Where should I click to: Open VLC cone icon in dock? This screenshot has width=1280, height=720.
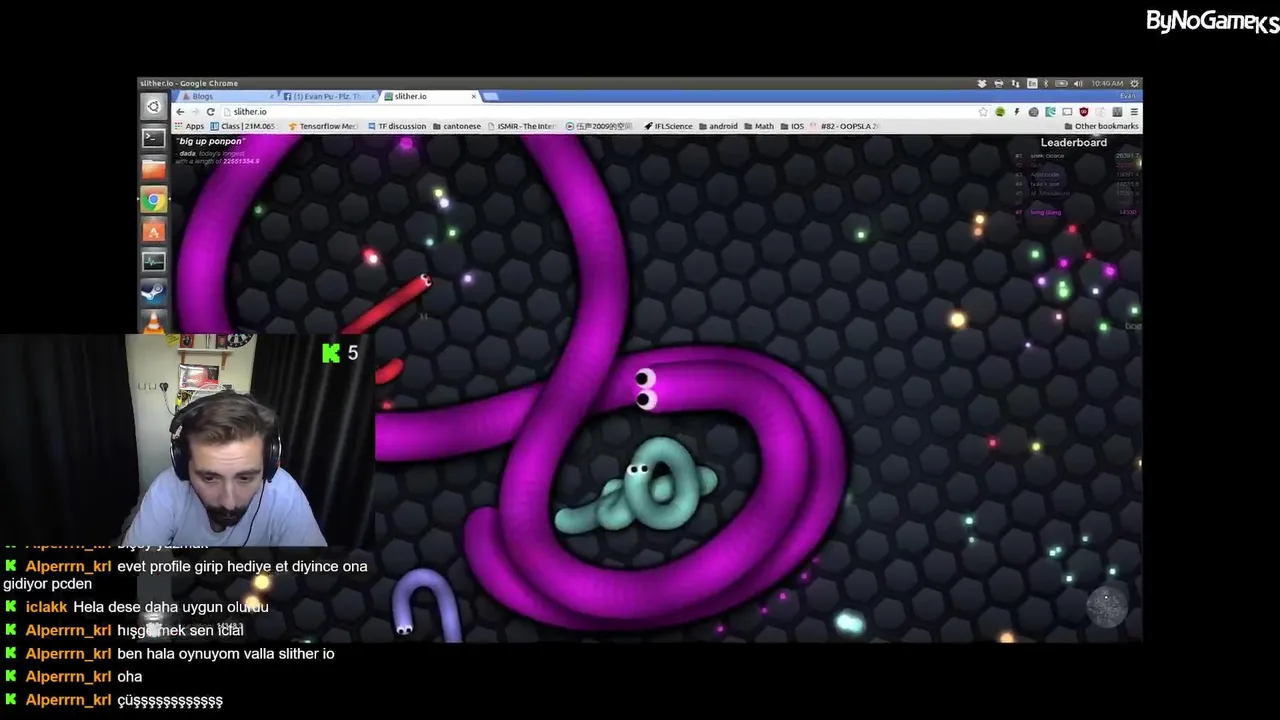(153, 323)
